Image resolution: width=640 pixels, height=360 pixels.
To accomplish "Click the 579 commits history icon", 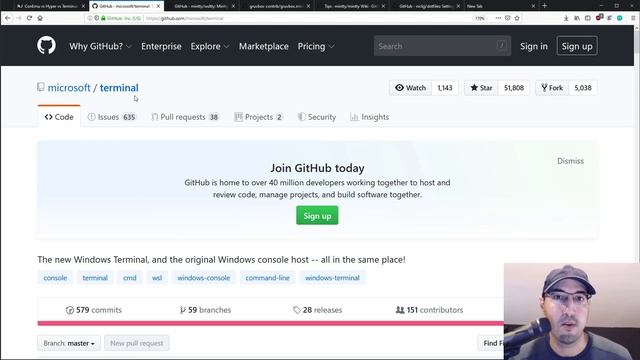I will coord(70,310).
